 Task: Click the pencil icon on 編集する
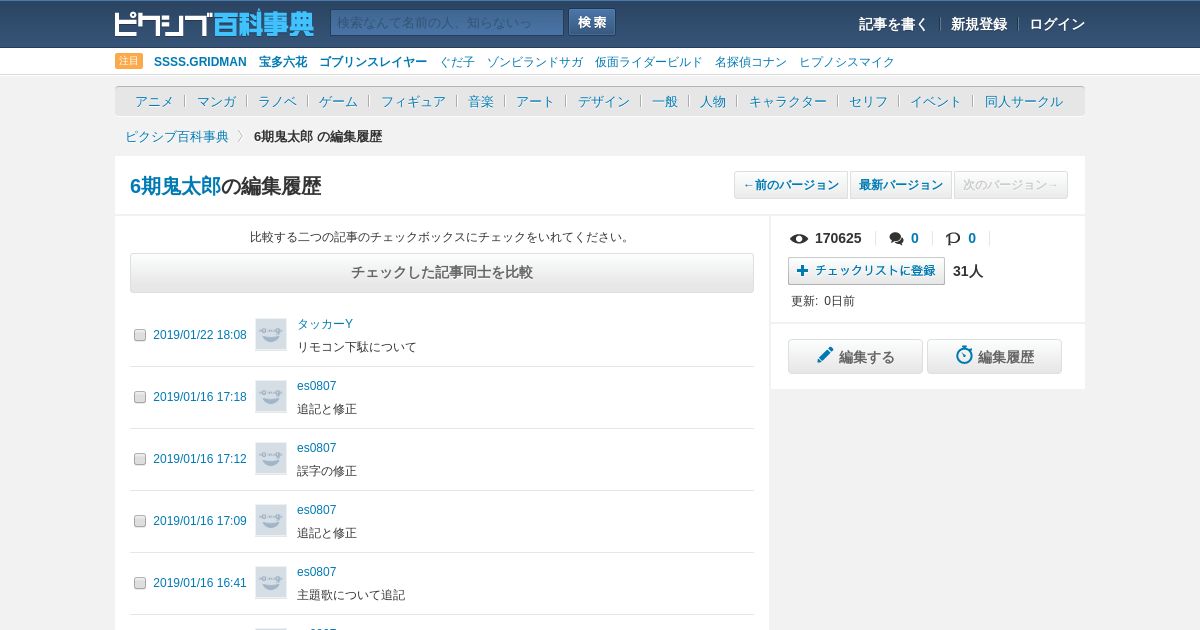(x=825, y=355)
